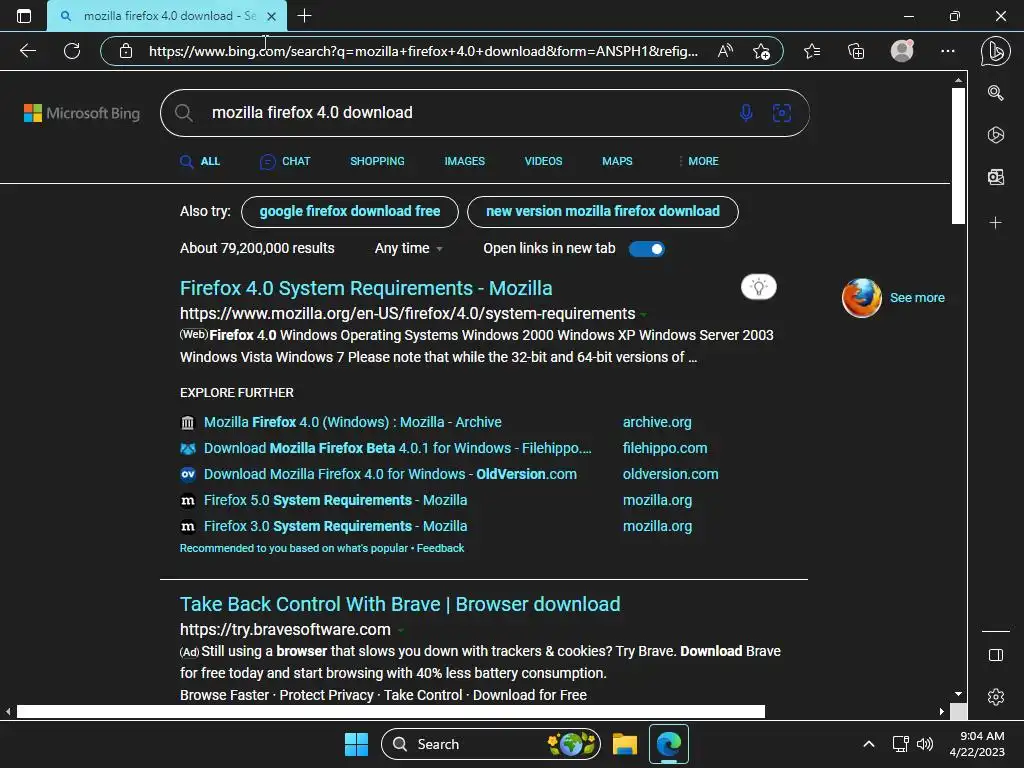Show hidden system tray icons chevron
The width and height of the screenshot is (1024, 768).
coord(869,744)
